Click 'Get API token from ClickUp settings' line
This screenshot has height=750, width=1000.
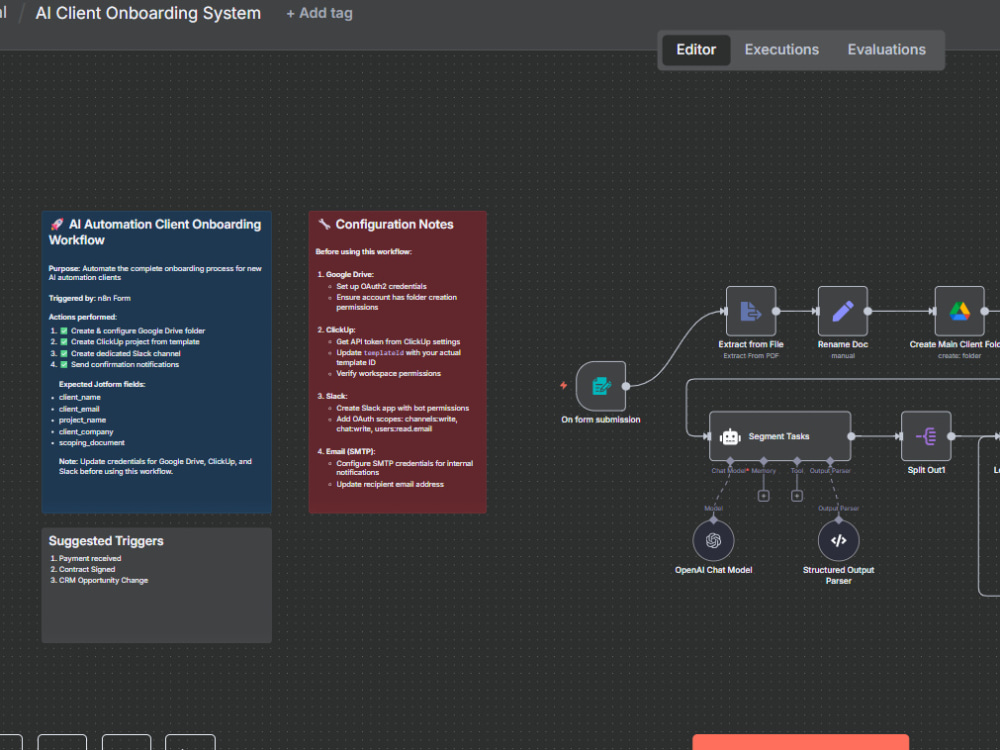398,342
